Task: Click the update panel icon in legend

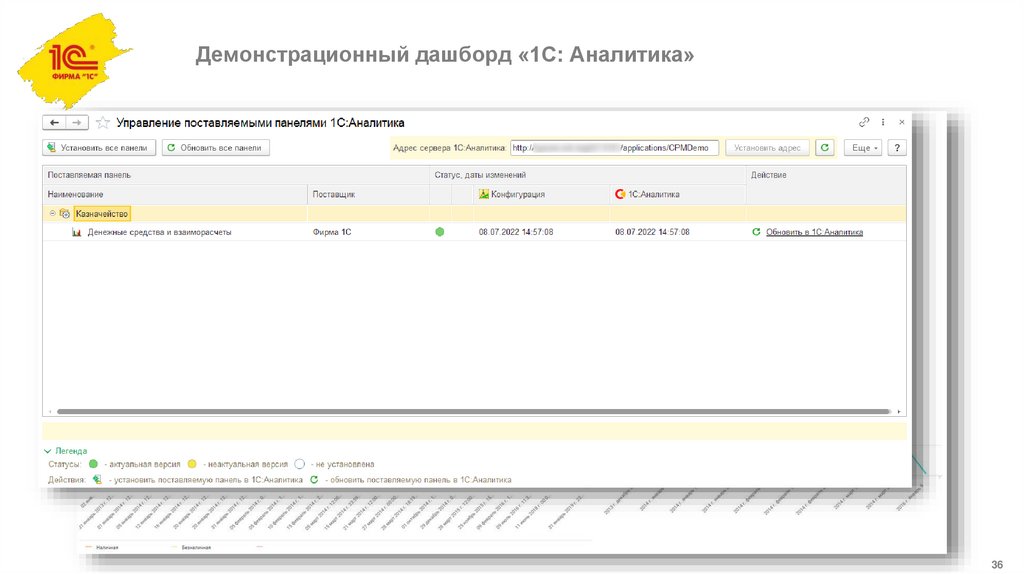Action: pyautogui.click(x=314, y=479)
